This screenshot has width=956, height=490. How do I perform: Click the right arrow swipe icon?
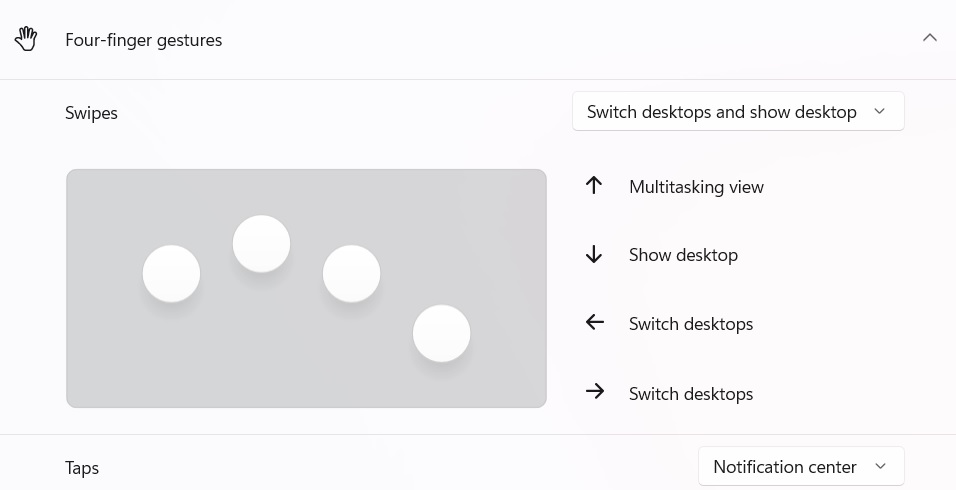pos(594,392)
